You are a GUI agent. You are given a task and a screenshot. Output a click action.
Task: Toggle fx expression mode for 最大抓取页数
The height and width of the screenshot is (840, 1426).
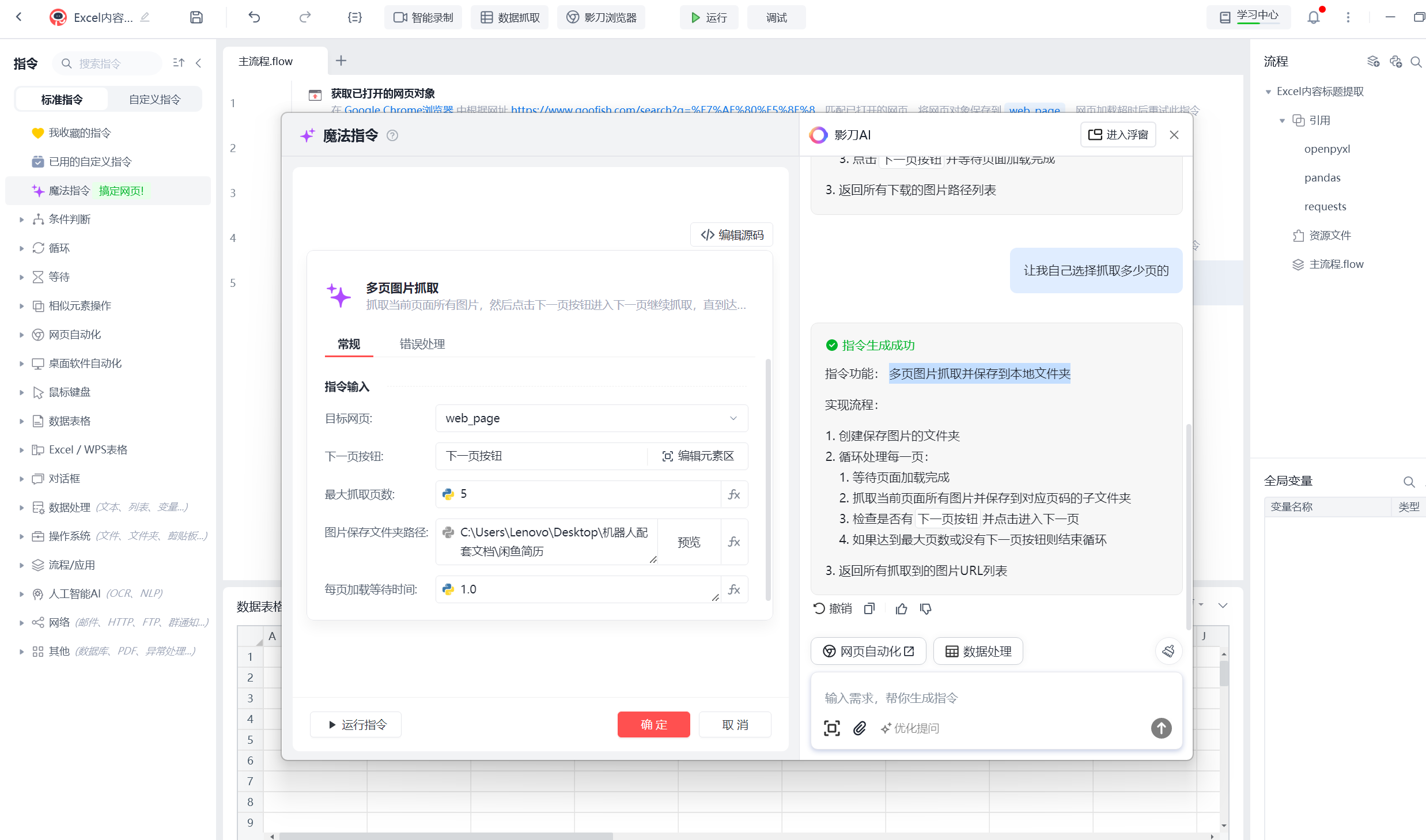point(734,494)
